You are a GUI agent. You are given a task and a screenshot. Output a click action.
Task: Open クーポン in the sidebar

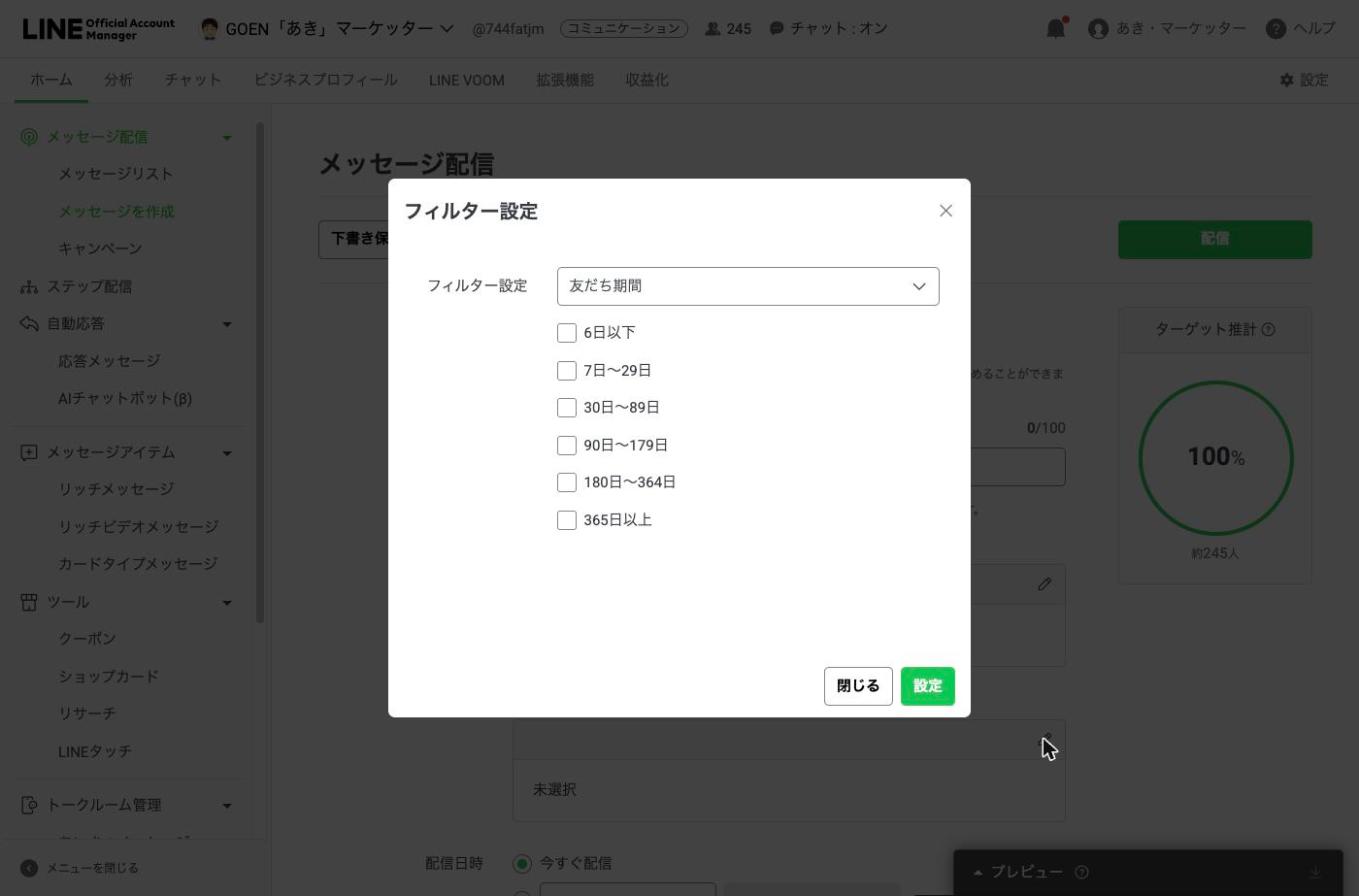point(87,639)
